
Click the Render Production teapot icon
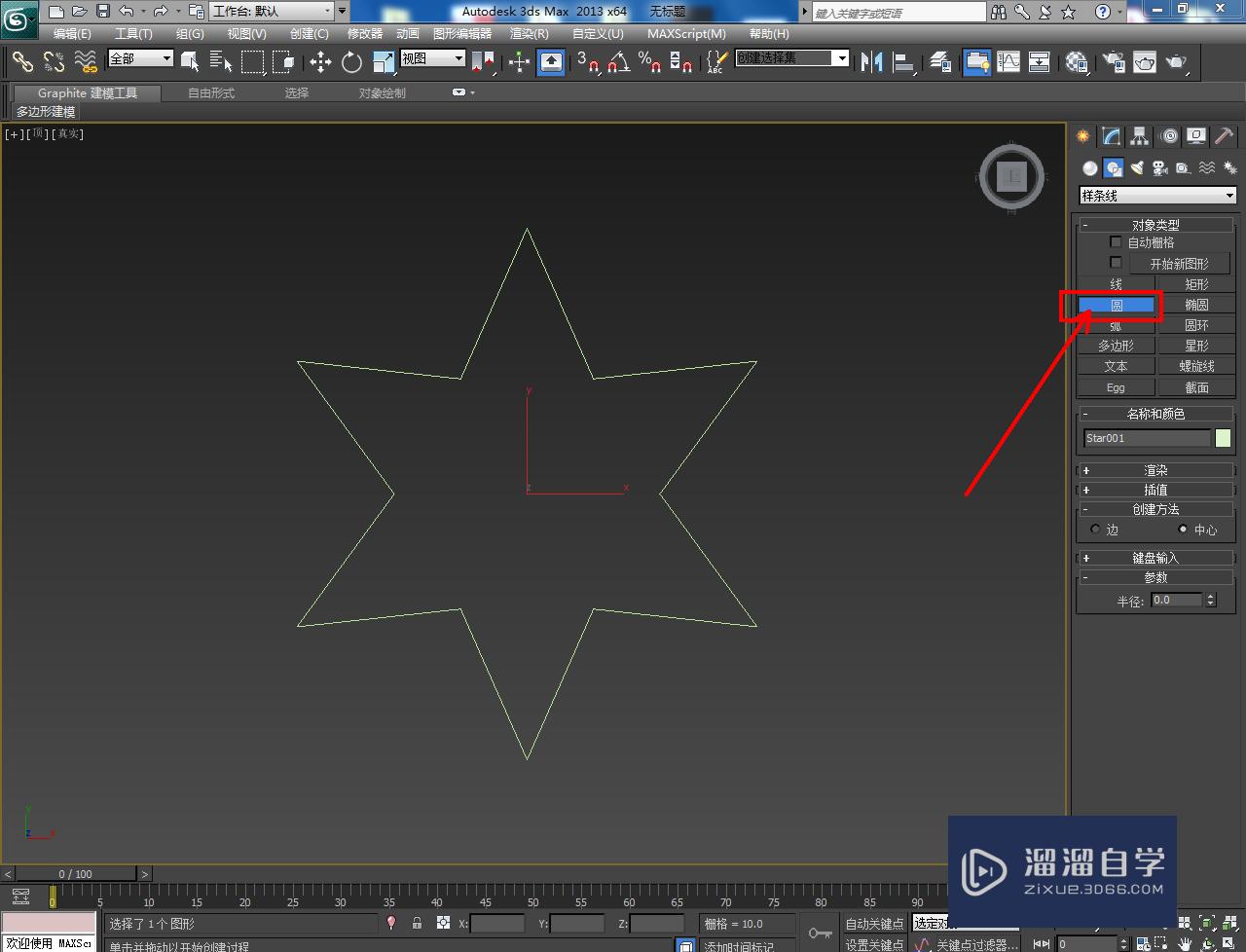[x=1177, y=61]
